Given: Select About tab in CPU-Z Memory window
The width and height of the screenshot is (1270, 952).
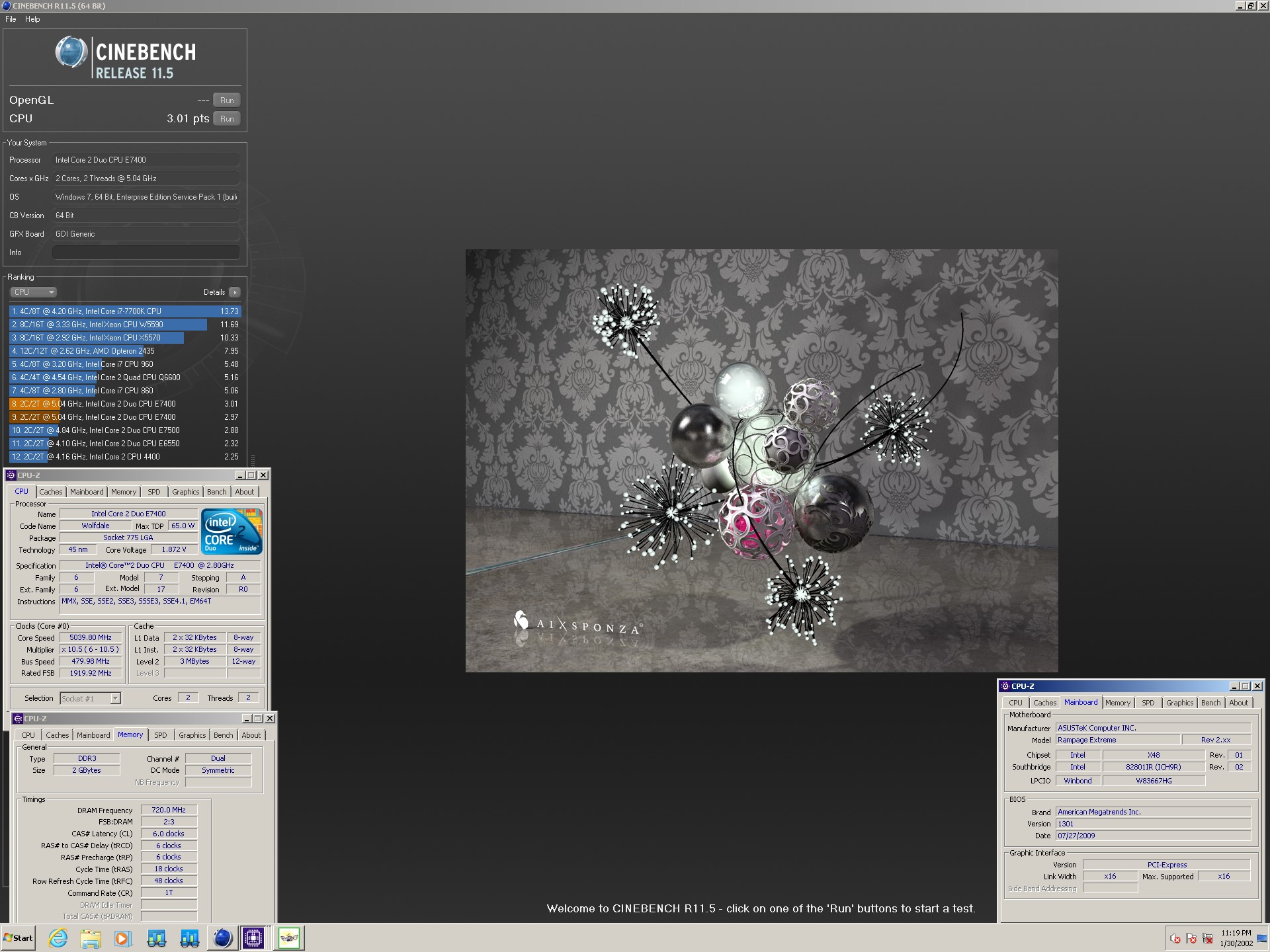Looking at the screenshot, I should point(251,735).
